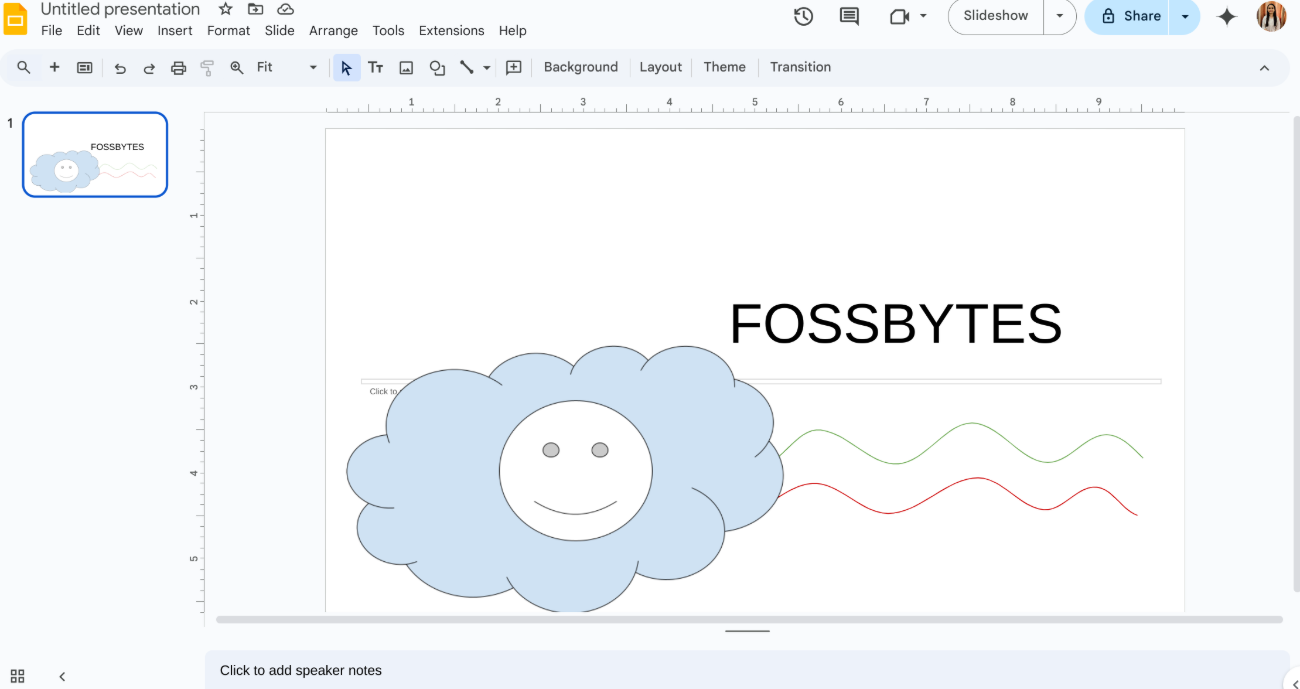The height and width of the screenshot is (689, 1300).
Task: Open the Gemini assistant
Action: (1227, 16)
